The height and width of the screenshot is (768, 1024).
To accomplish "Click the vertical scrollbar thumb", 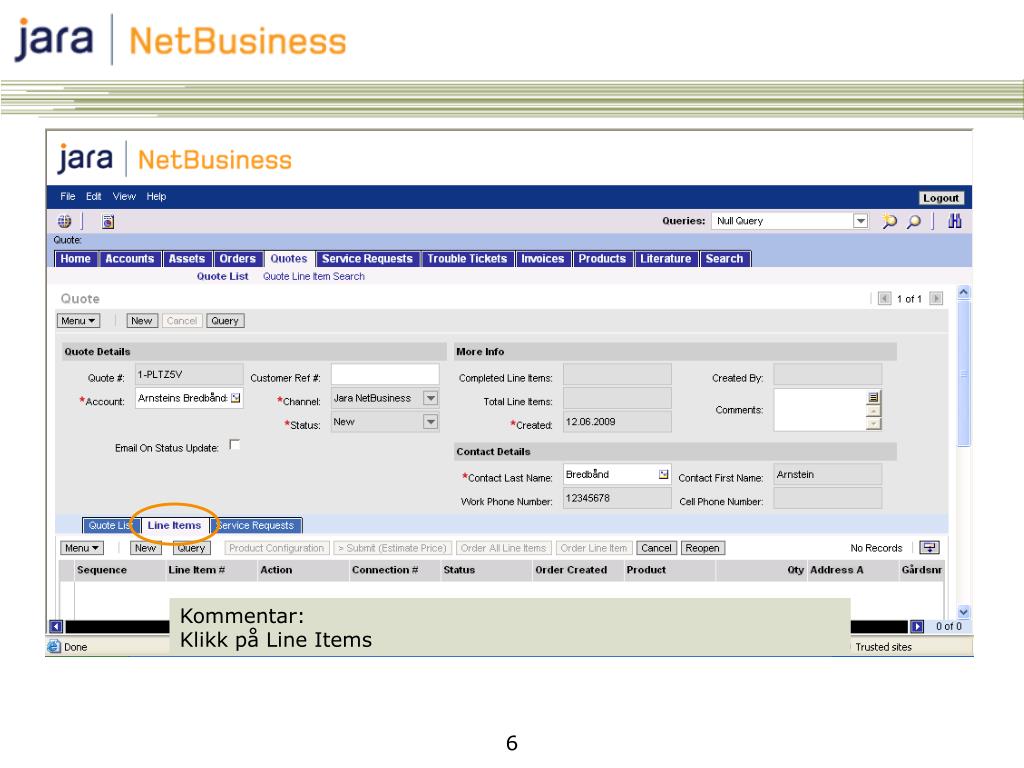I will pos(963,373).
